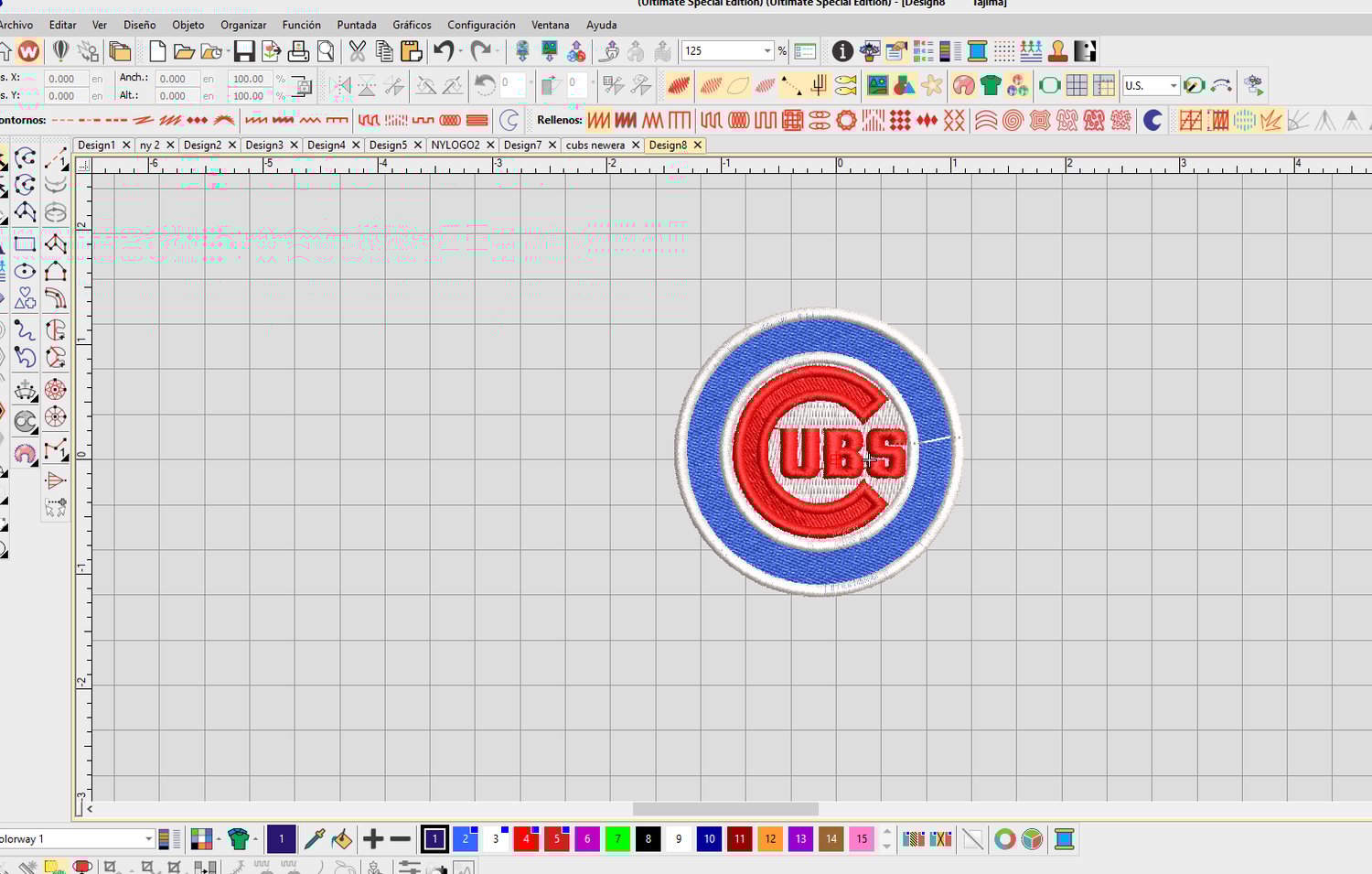Open Print Preview magnifier page icon
1372x874 pixels.
[326, 51]
